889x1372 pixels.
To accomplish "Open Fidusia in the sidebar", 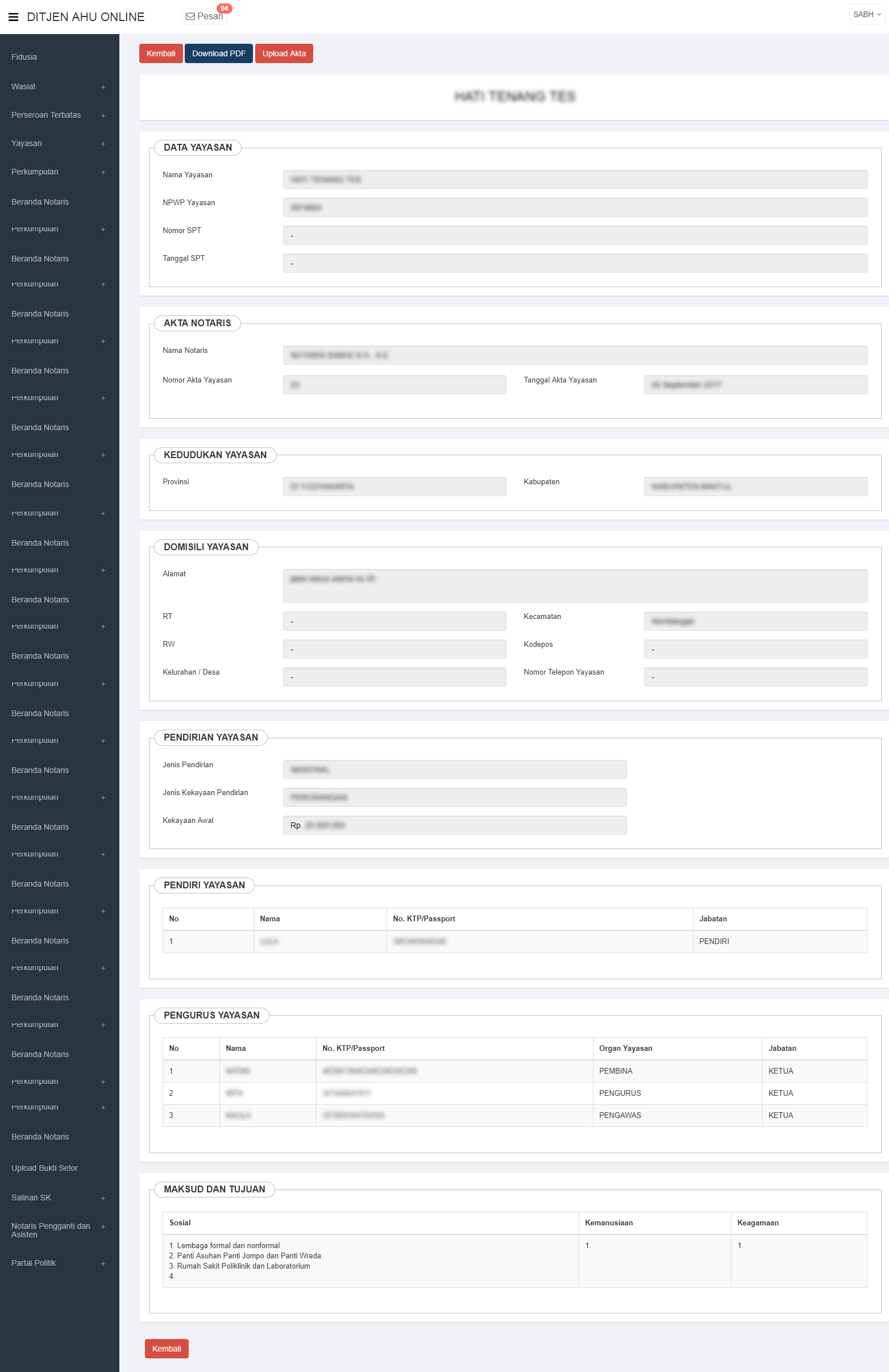I will point(24,57).
